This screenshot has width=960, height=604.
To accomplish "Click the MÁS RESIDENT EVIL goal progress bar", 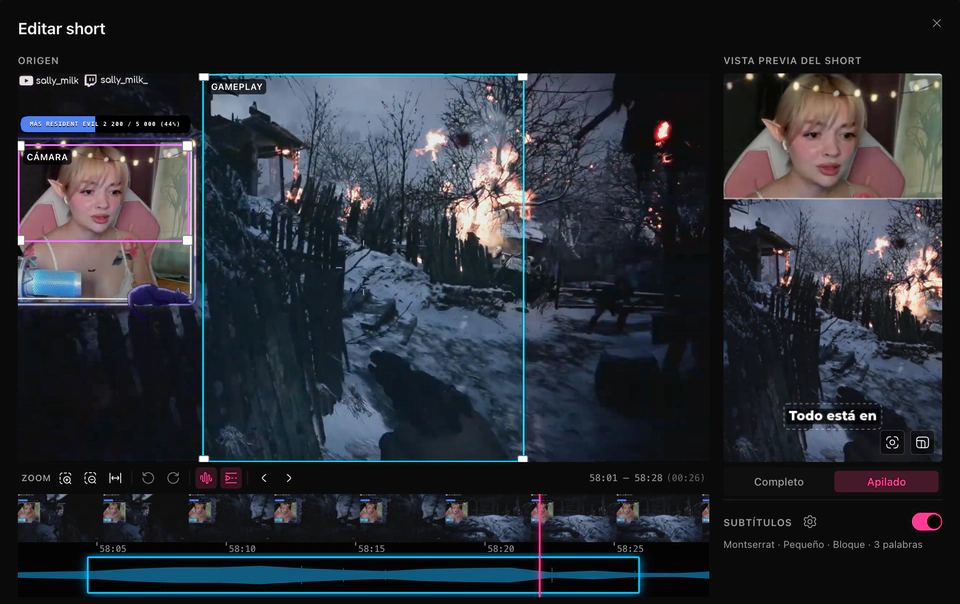I will [x=105, y=124].
